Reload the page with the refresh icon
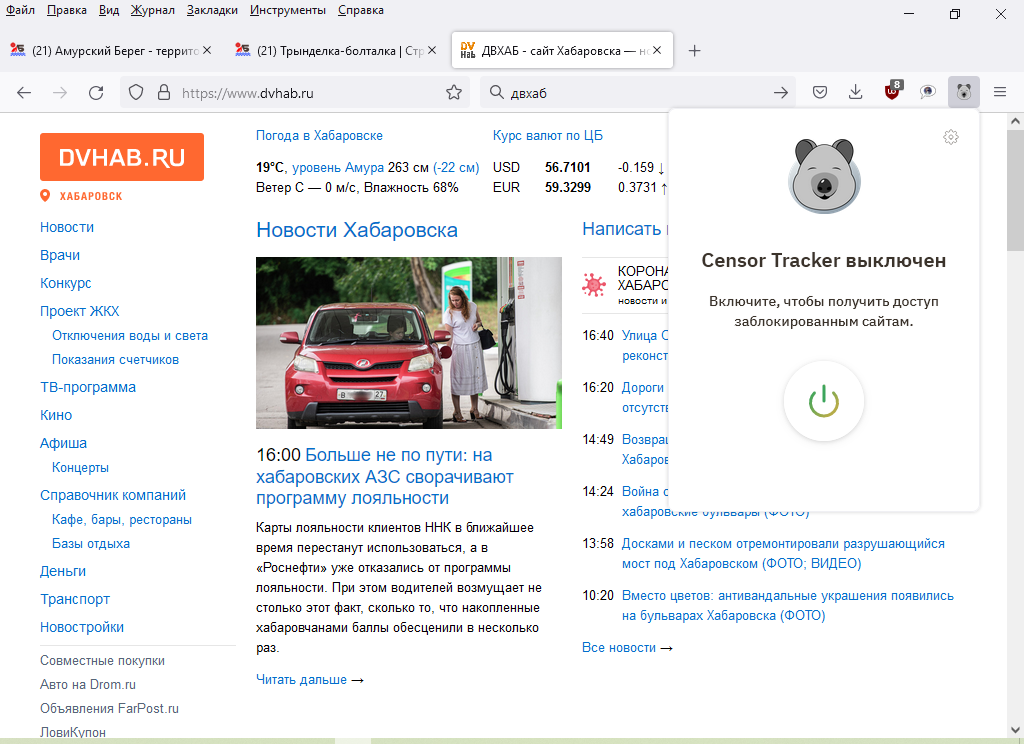1024x744 pixels. tap(96, 93)
